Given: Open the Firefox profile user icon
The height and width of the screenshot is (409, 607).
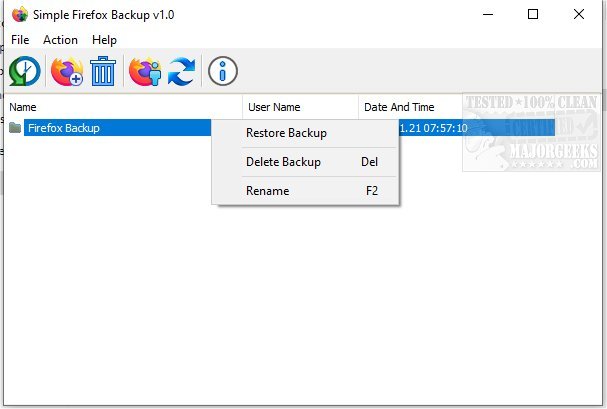Looking at the screenshot, I should click(145, 71).
